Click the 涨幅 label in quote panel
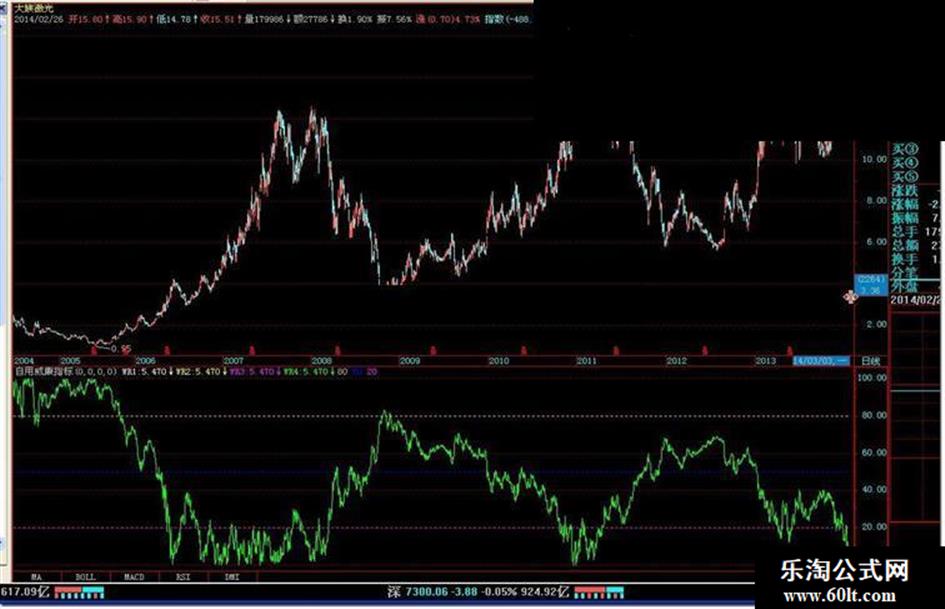Screen dimensions: 945x609 point(905,204)
